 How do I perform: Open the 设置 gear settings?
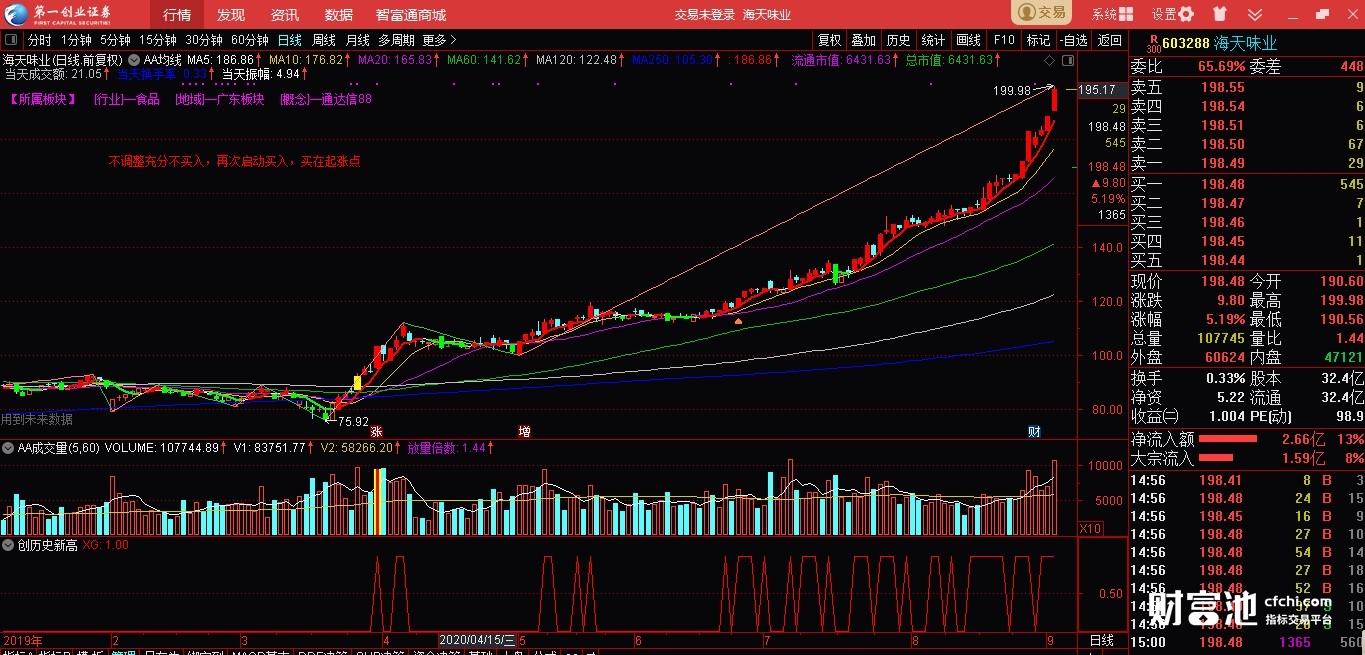coord(1187,14)
